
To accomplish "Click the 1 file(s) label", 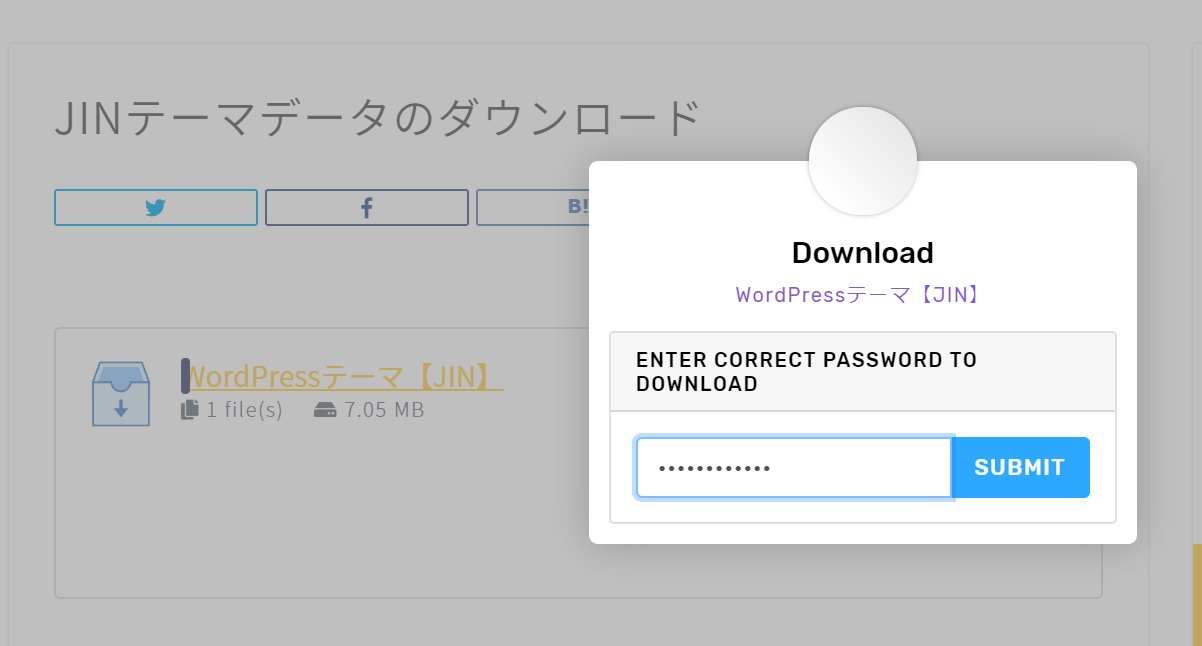I will 245,410.
